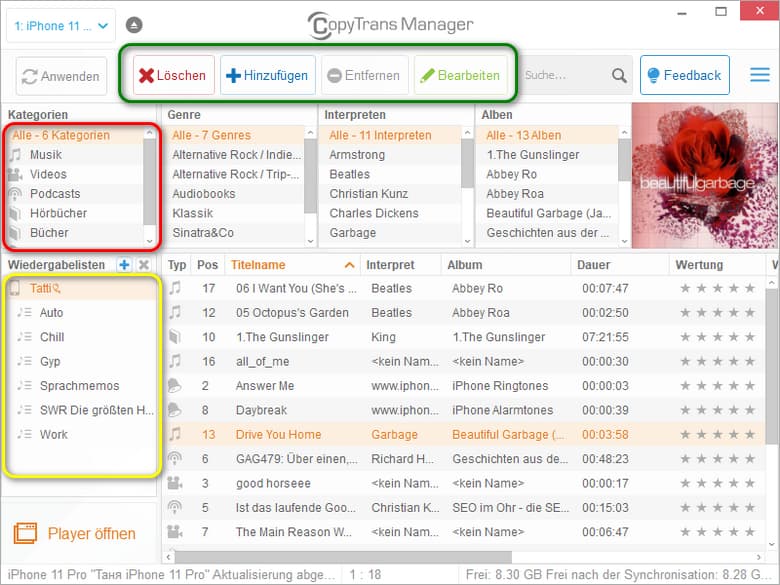Click the Player öffnen link
This screenshot has width=780, height=585.
(92, 533)
